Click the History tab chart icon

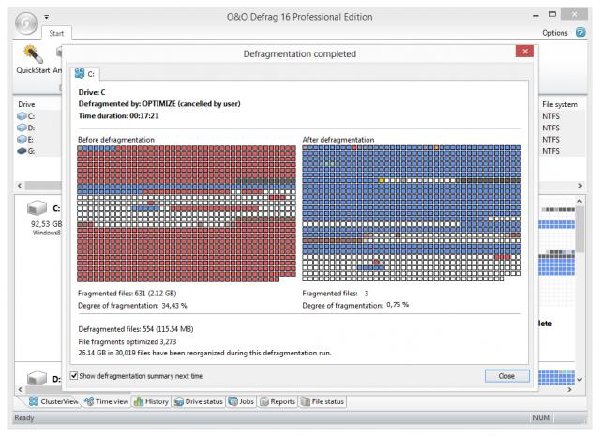click(x=138, y=402)
